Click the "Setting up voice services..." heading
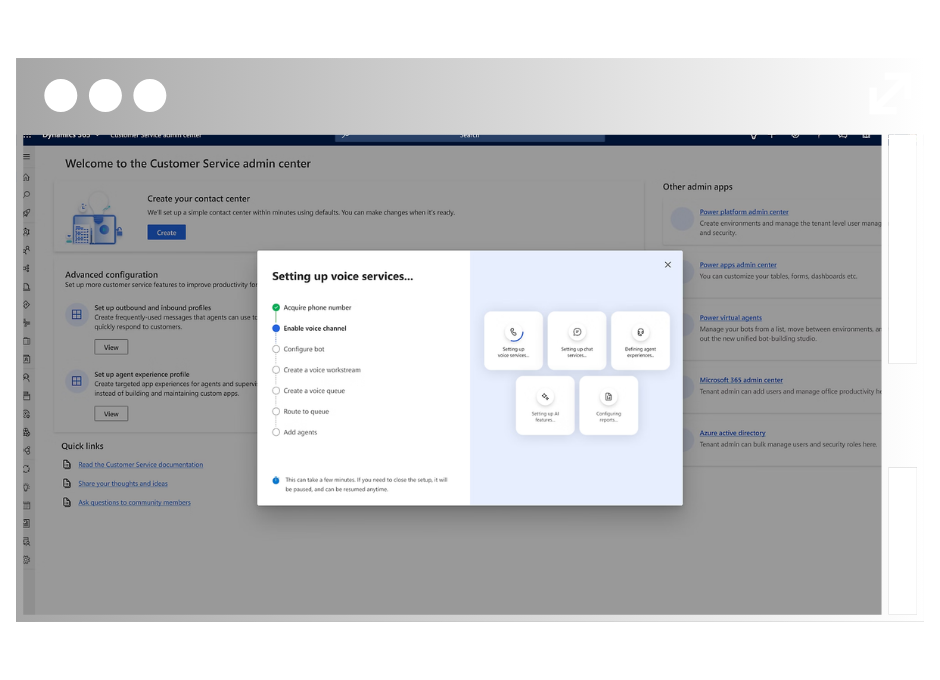The image size is (940, 680). pos(342,276)
